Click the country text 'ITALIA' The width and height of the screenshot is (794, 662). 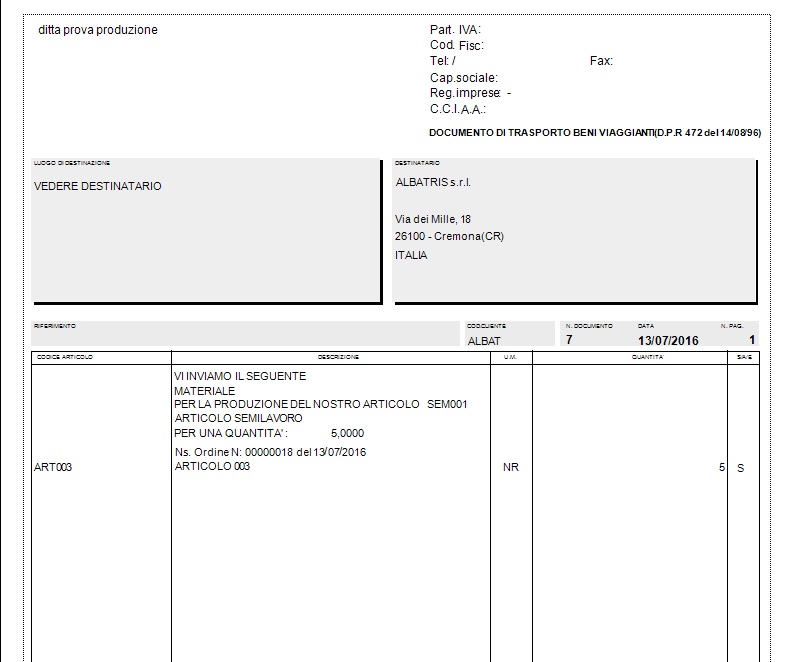tap(411, 255)
